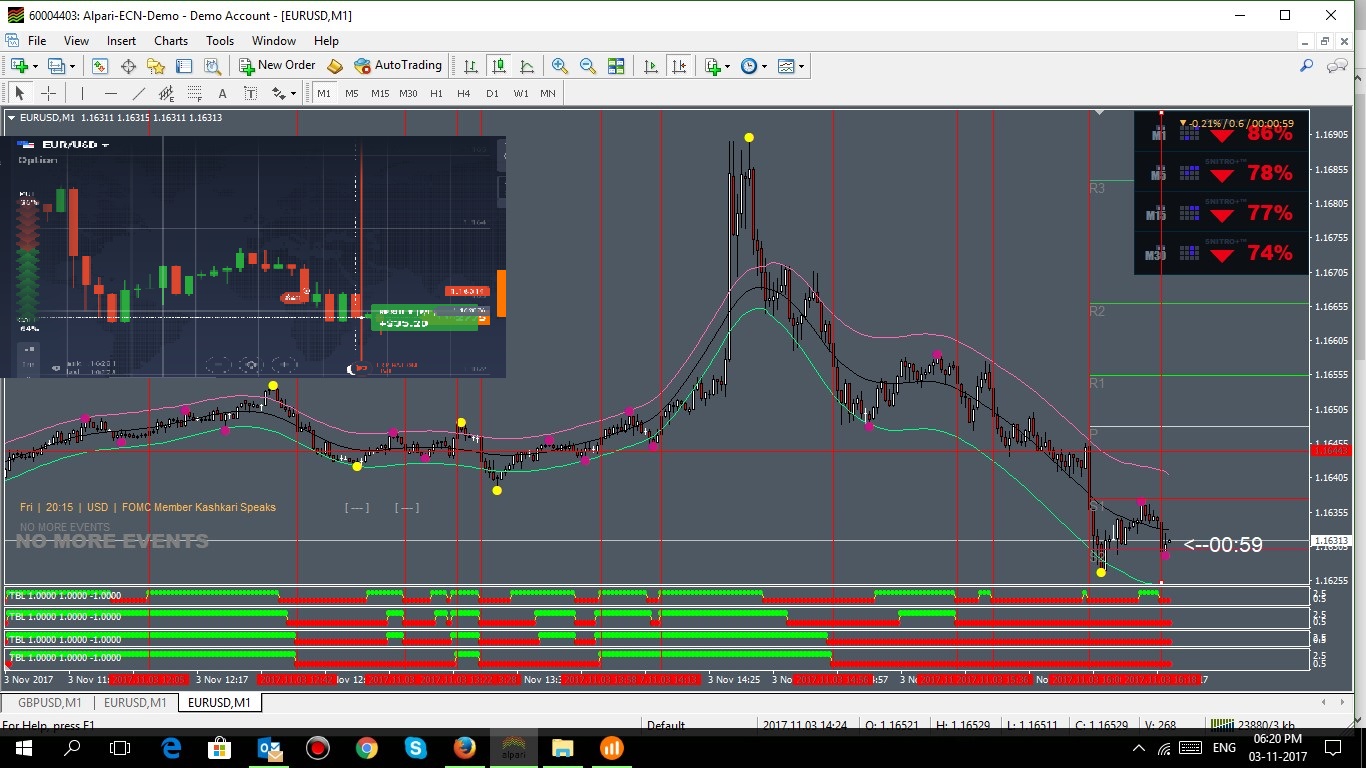The image size is (1366, 768).
Task: Select the Text (A) drawing tool
Action: click(x=222, y=94)
